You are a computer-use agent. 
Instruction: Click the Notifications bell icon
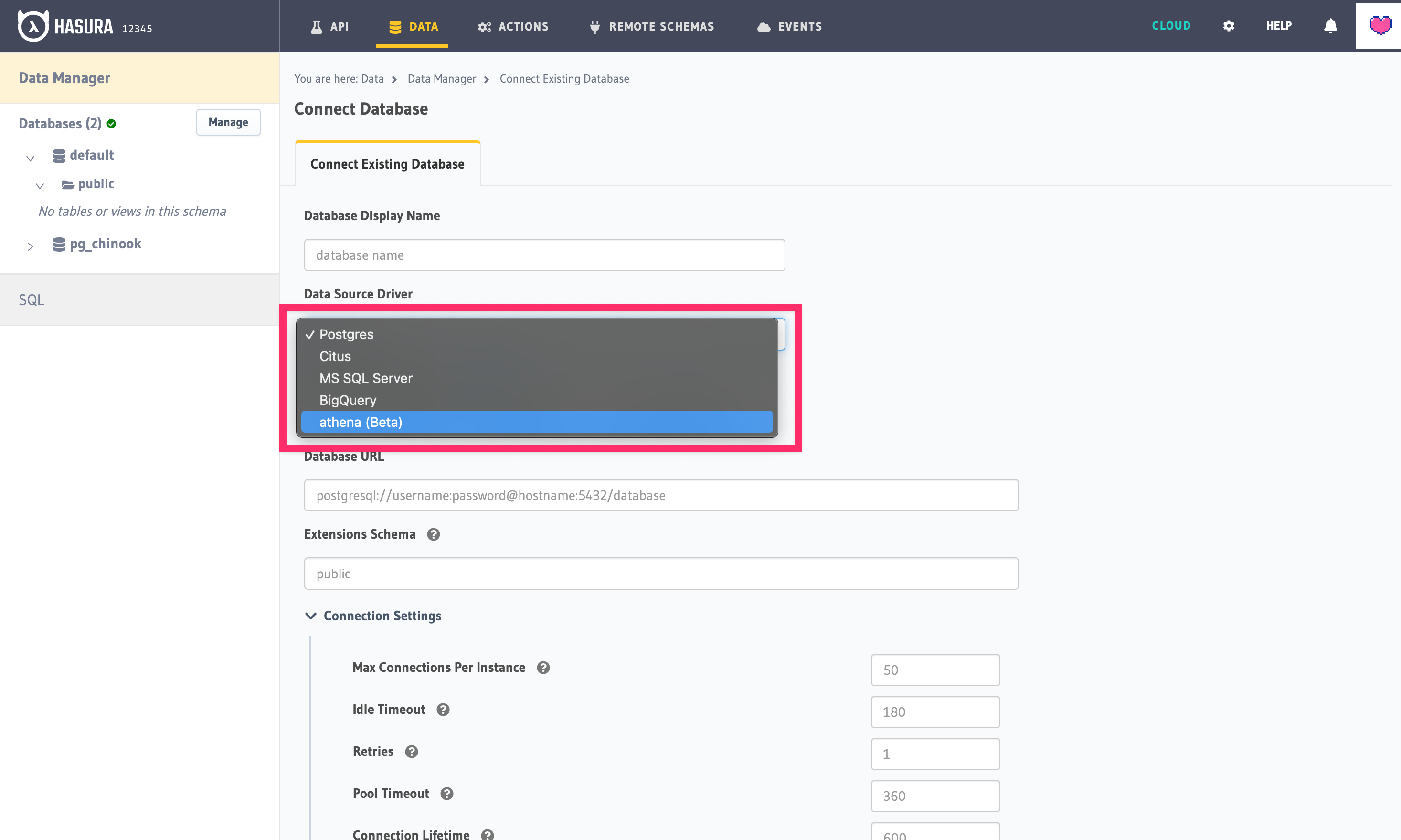point(1331,26)
